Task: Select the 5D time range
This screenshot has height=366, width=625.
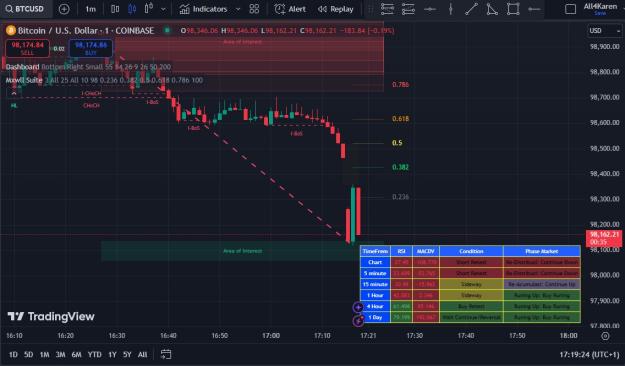Action: coord(28,354)
